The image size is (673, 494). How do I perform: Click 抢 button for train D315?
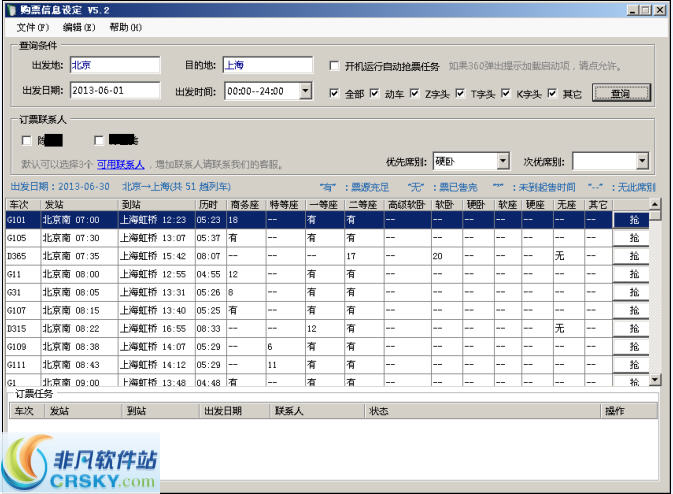(631, 328)
